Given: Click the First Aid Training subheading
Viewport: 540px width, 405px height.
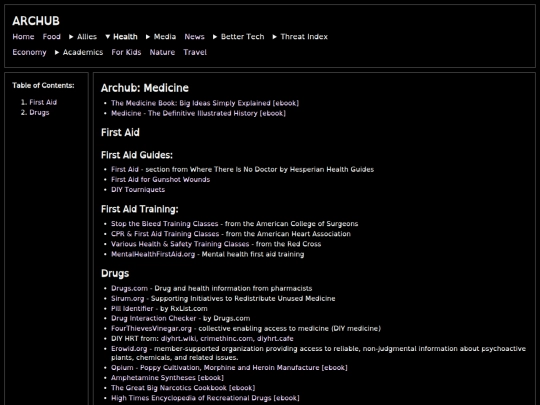Looking at the screenshot, I should click(139, 209).
